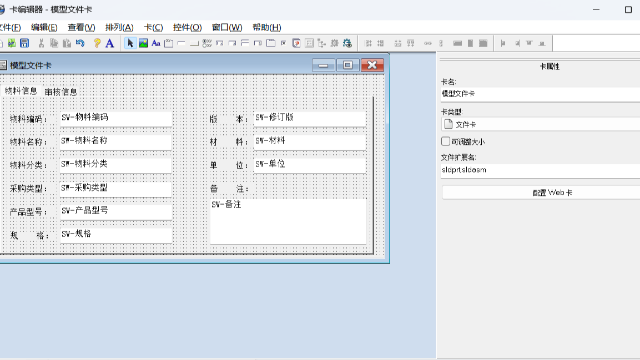Image resolution: width=640 pixels, height=360 pixels.
Task: Choose the Aa static text control tool
Action: [156, 43]
